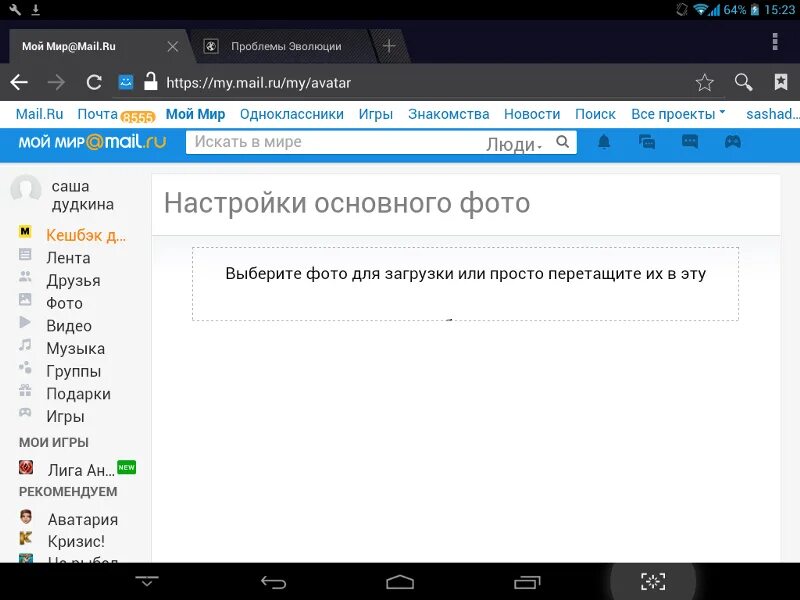Click the browser forward arrow
The width and height of the screenshot is (800, 600).
[x=56, y=82]
